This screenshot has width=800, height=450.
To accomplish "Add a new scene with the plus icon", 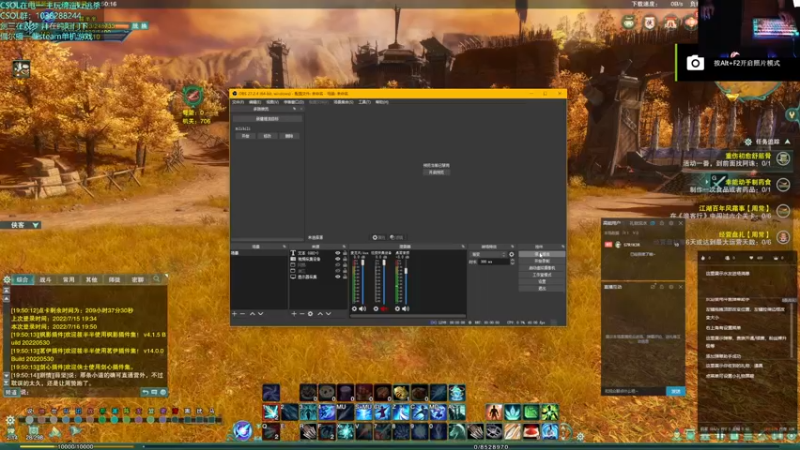I will click(234, 313).
